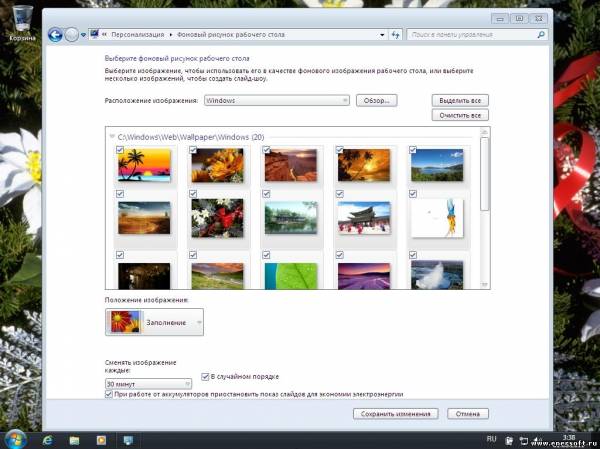Viewport: 600px width, 449px height.
Task: Open the Action Center flag tray icon
Action: 509,441
